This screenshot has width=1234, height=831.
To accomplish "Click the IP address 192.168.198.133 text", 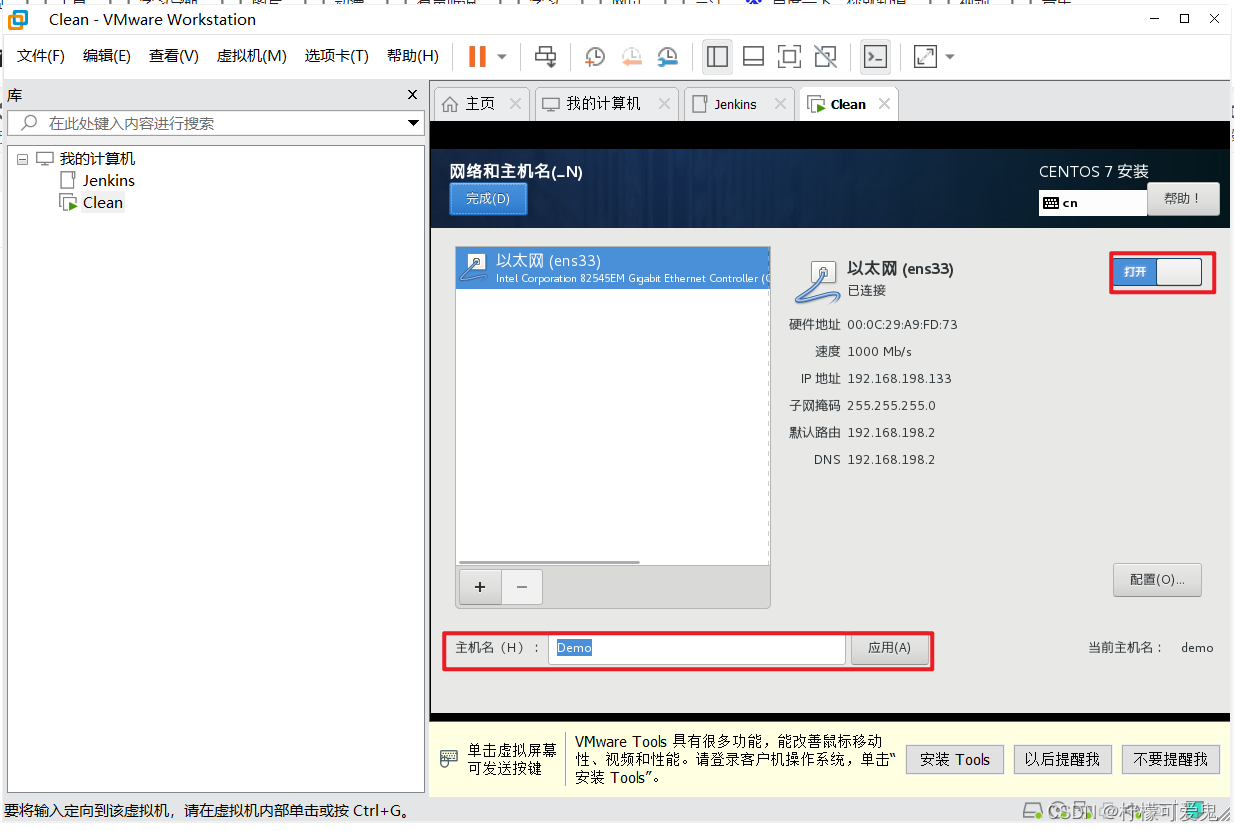I will pos(899,379).
